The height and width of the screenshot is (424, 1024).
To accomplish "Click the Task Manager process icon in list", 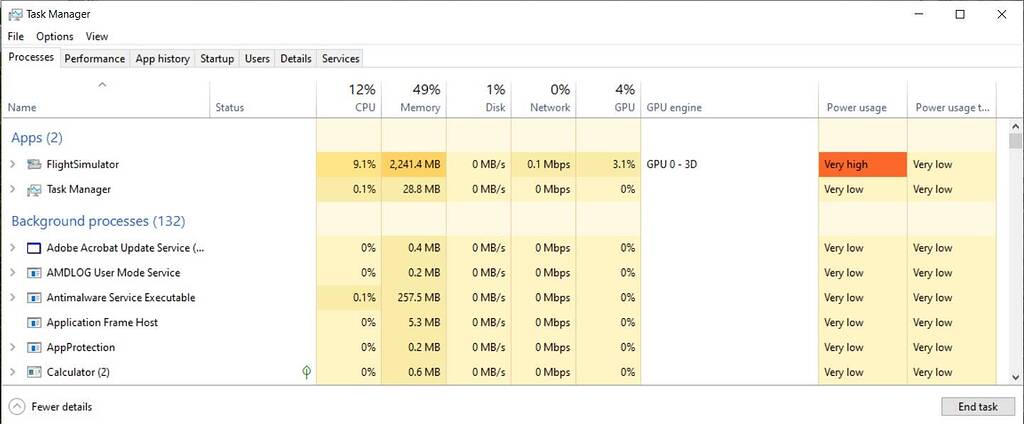I will pyautogui.click(x=35, y=189).
